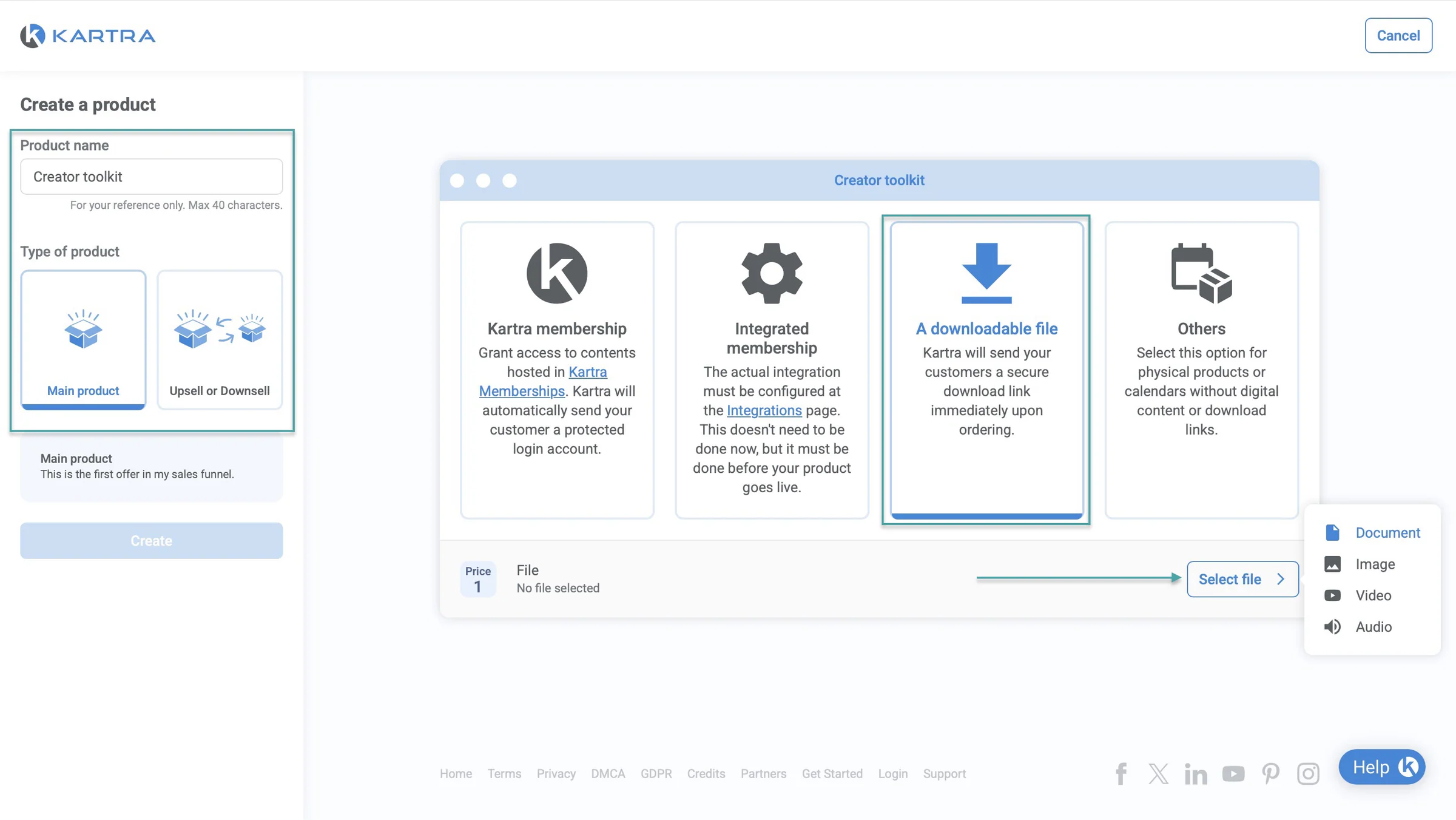Select Upsell or Downsell type
Screen dimensions: 1456x820
click(220, 340)
